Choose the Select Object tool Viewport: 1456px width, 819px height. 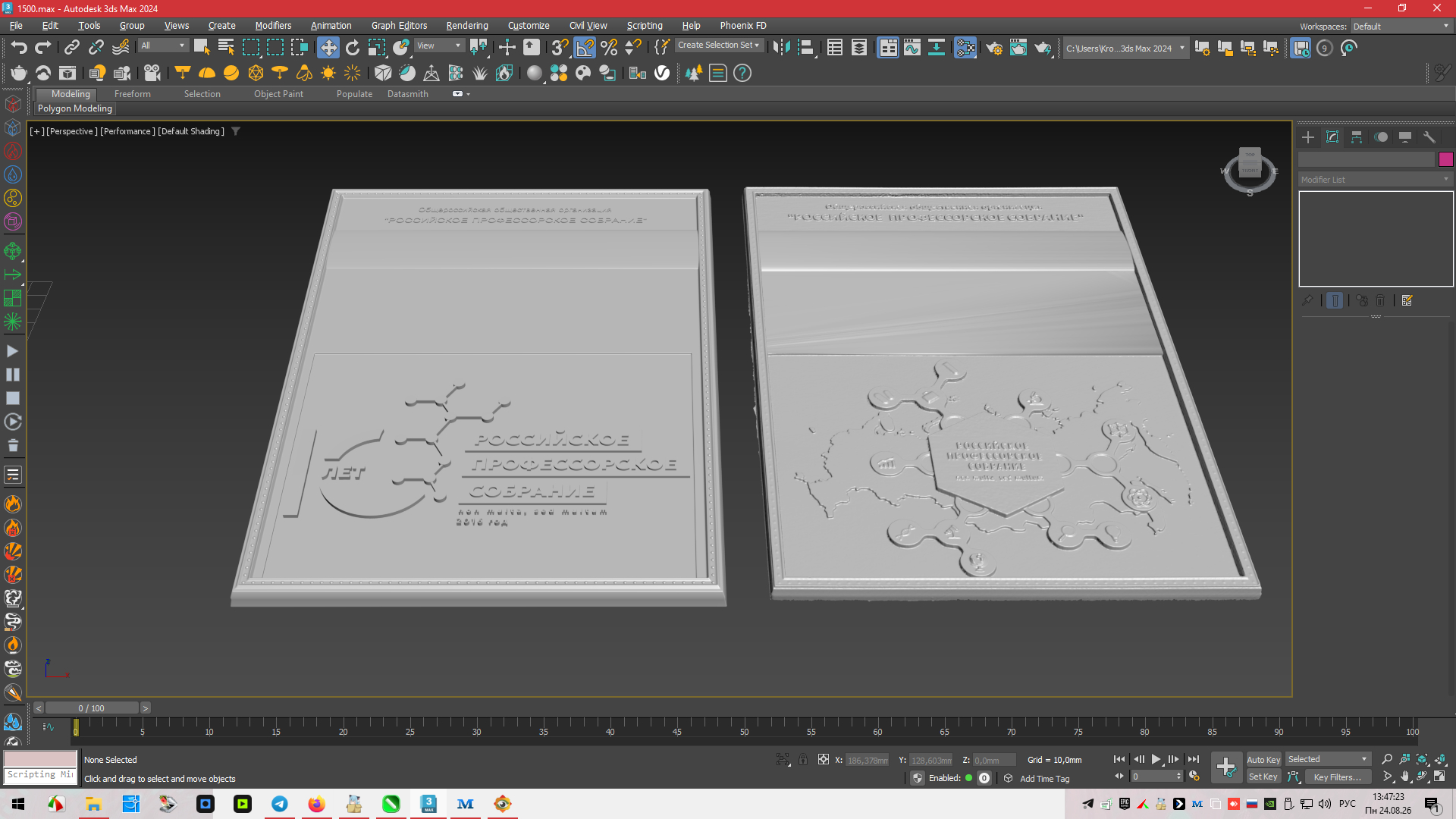tap(202, 48)
